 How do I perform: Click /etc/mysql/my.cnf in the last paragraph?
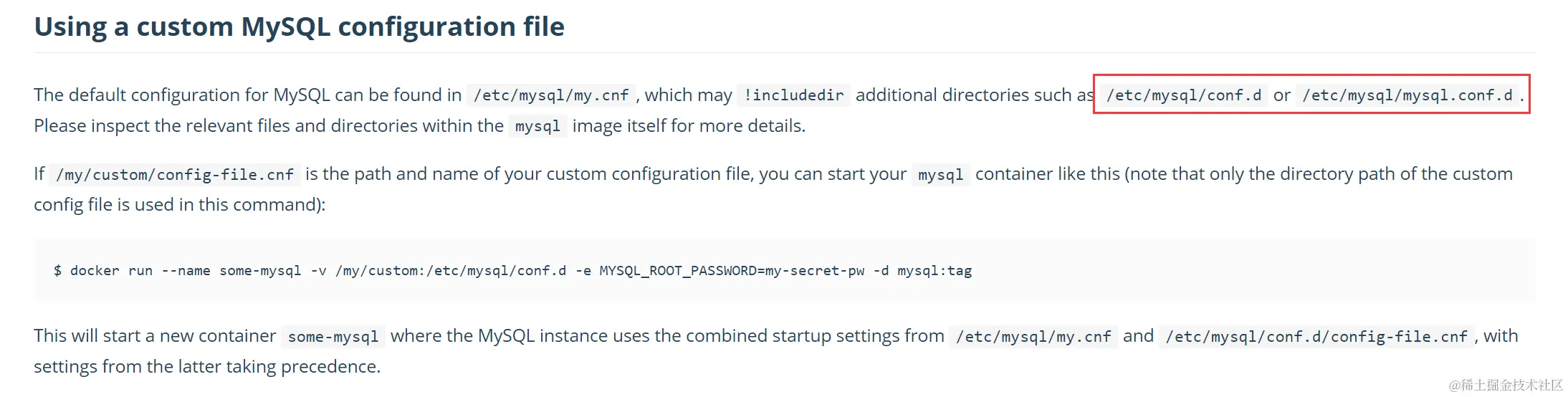click(x=1033, y=336)
